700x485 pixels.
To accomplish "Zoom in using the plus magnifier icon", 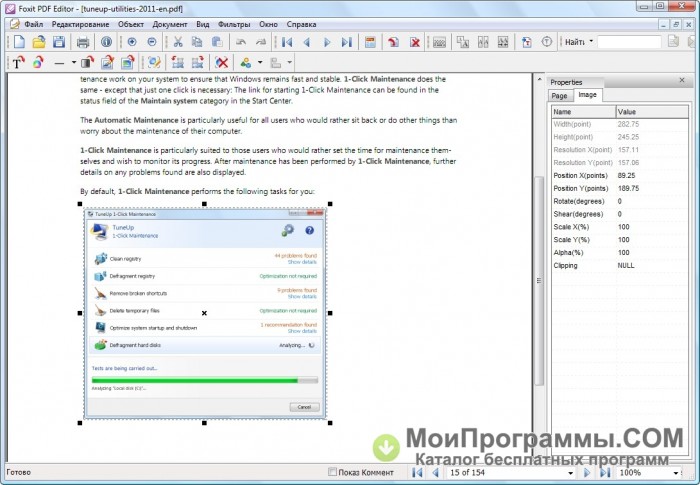I will (x=132, y=42).
